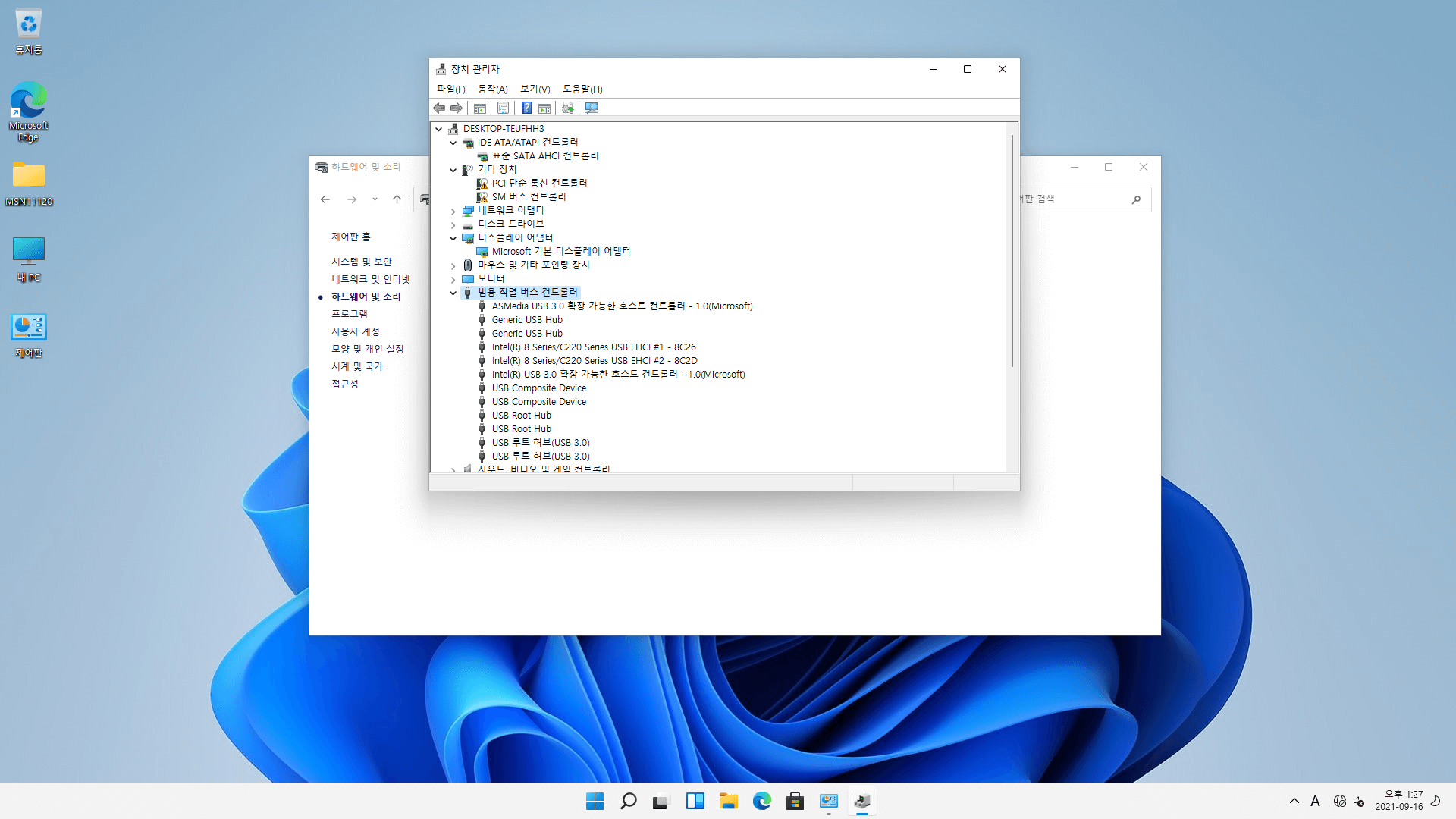
Task: Collapse the 범용 직렬 버스 컨트롤러 category
Action: [x=453, y=293]
